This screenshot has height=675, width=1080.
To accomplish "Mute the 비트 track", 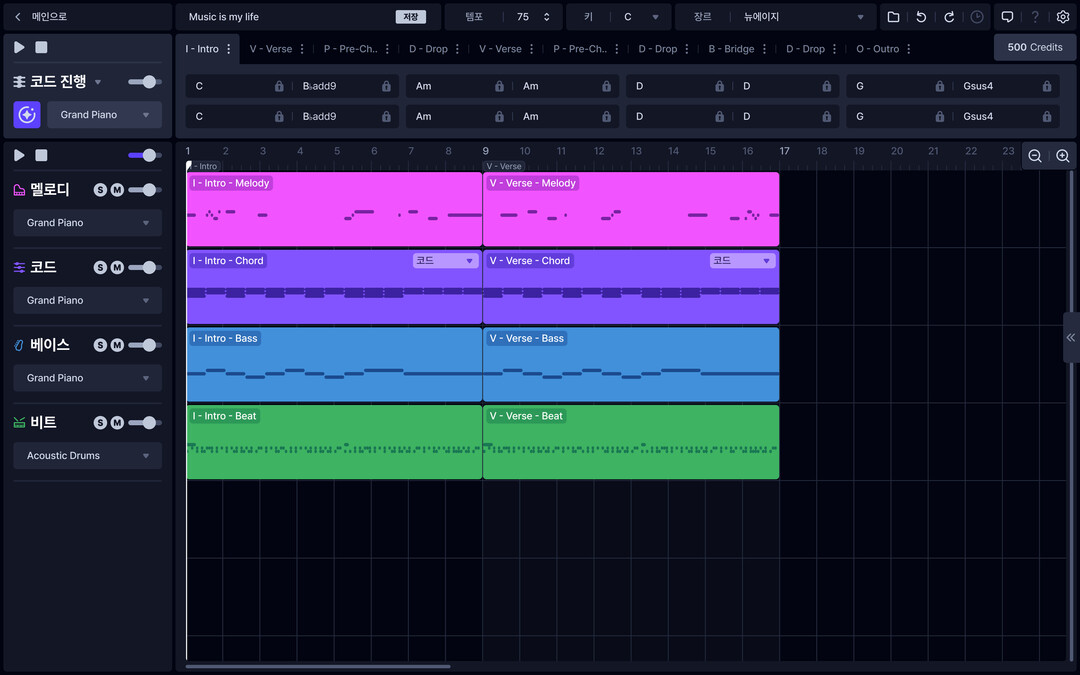I will click(x=117, y=423).
